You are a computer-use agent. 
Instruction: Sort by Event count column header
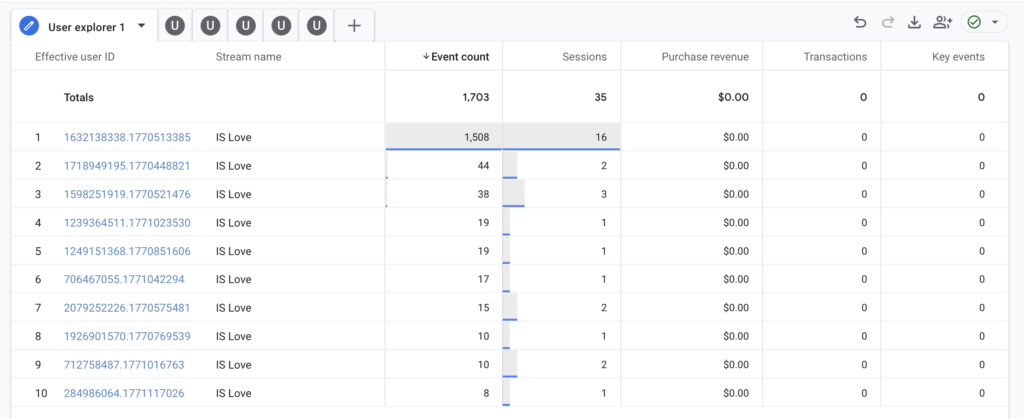[456, 57]
